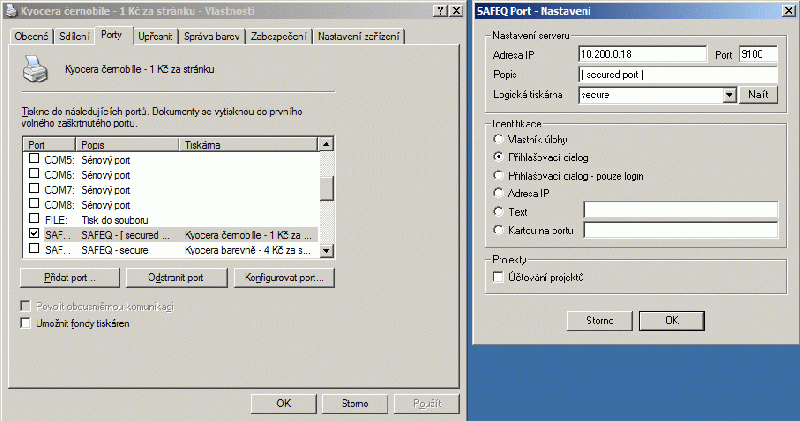Viewport: 800px width, 421px height.
Task: Select the highlighted Kyocera černobíle row
Action: pyautogui.click(x=171, y=235)
